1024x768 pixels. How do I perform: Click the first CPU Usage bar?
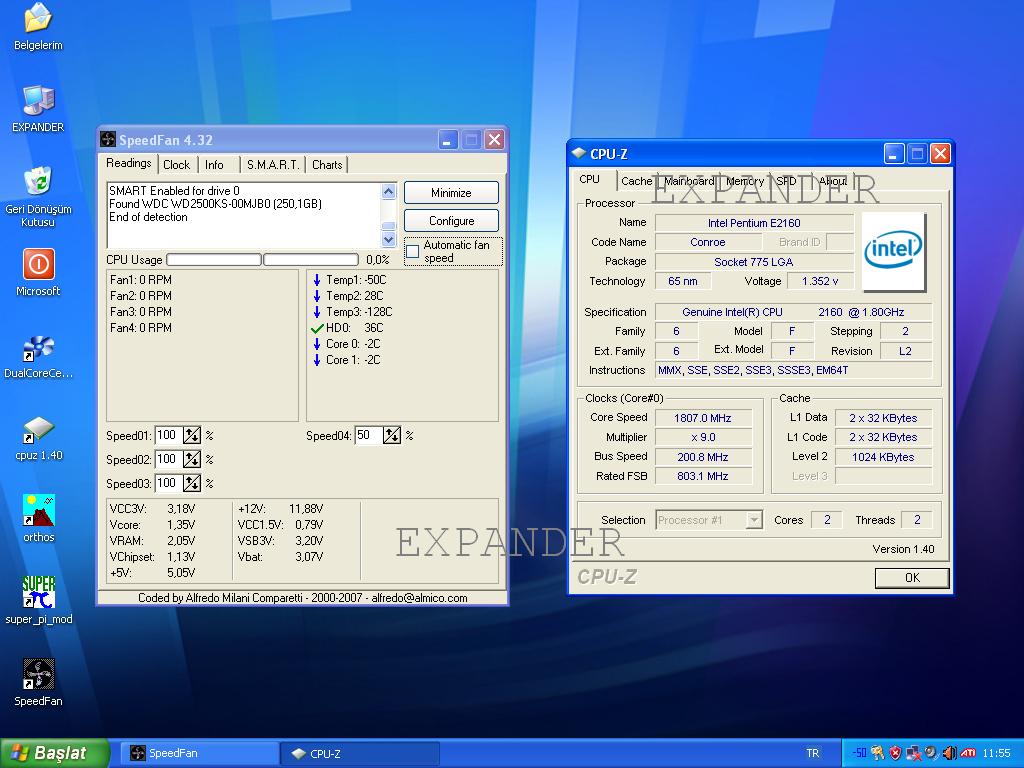point(214,260)
